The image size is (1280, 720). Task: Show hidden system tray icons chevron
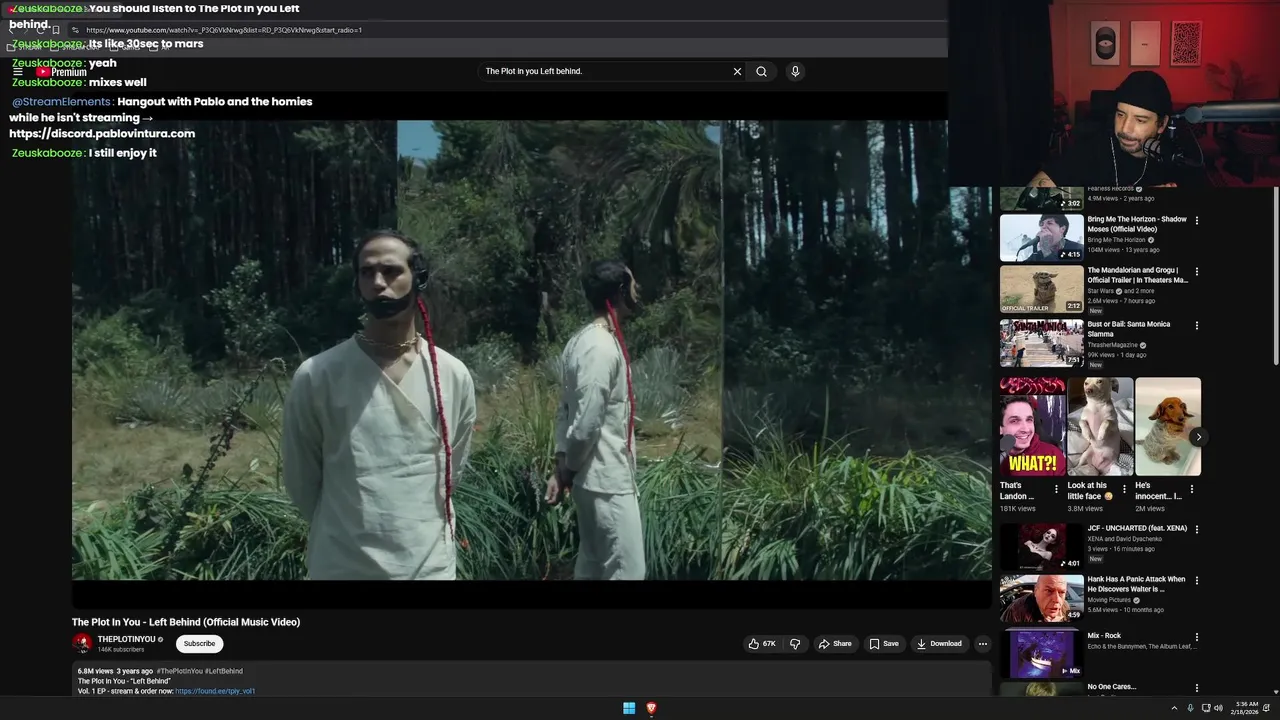tap(1174, 708)
